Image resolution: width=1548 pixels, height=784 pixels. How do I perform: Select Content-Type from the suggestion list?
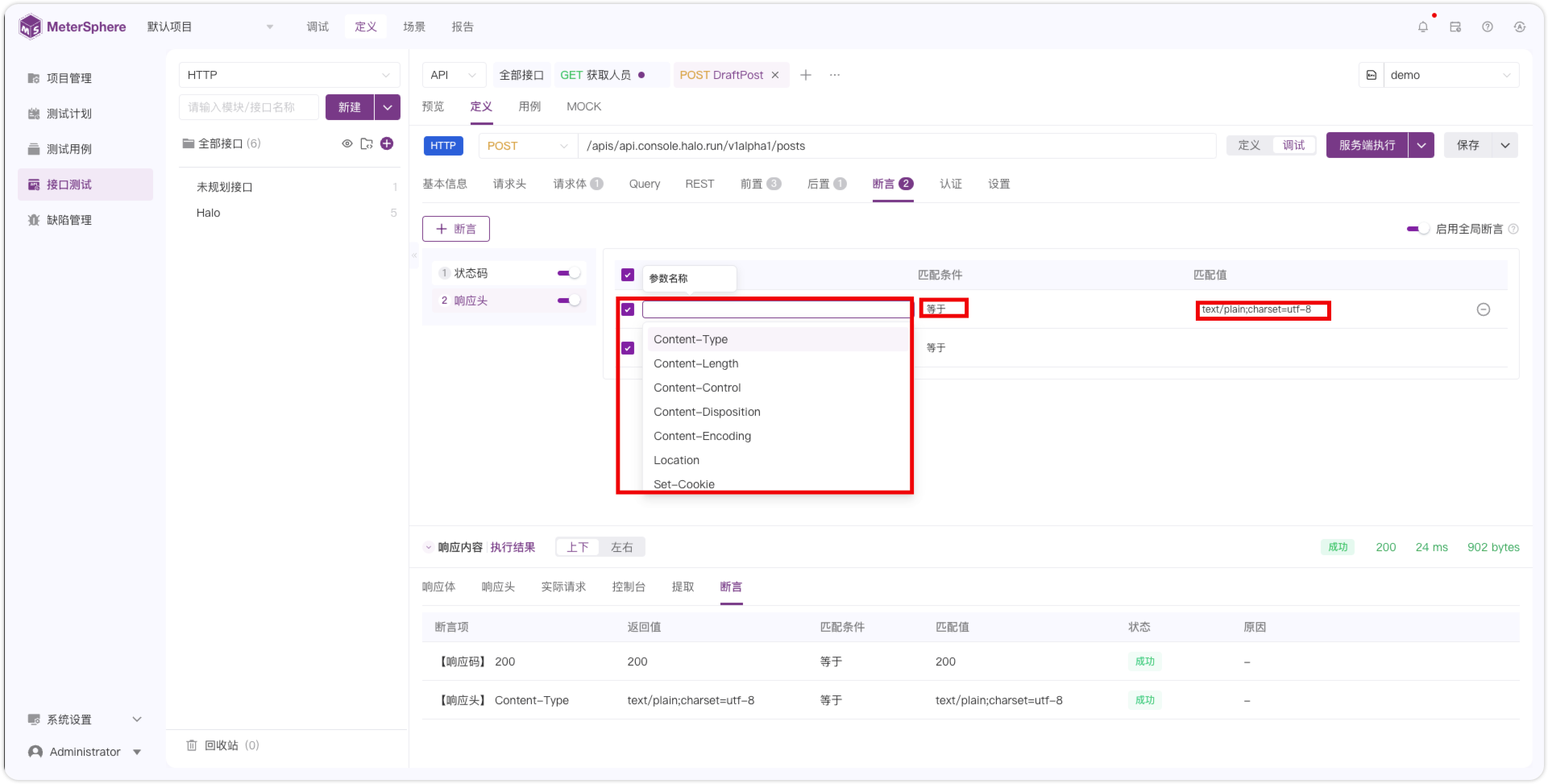pyautogui.click(x=777, y=339)
